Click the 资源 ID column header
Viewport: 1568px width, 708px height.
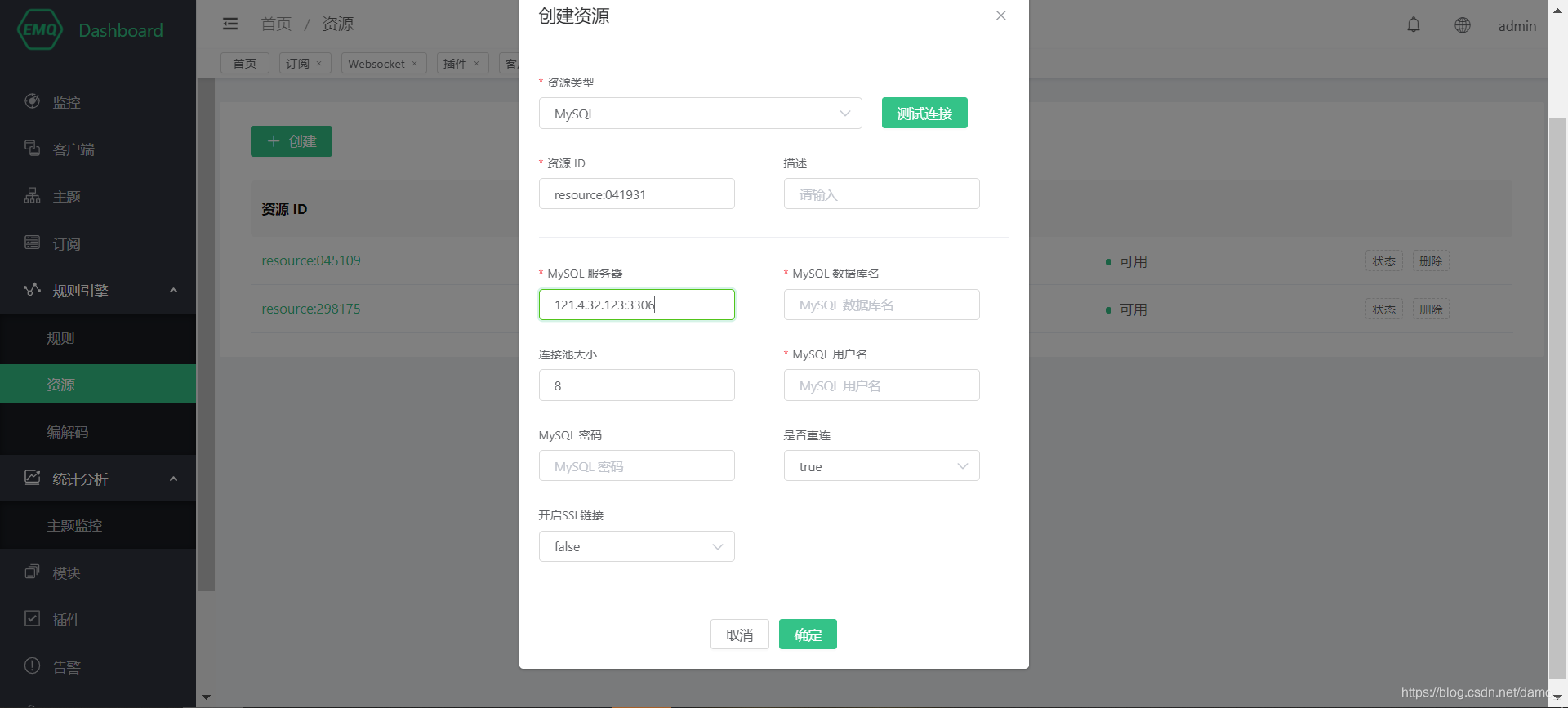[x=284, y=209]
